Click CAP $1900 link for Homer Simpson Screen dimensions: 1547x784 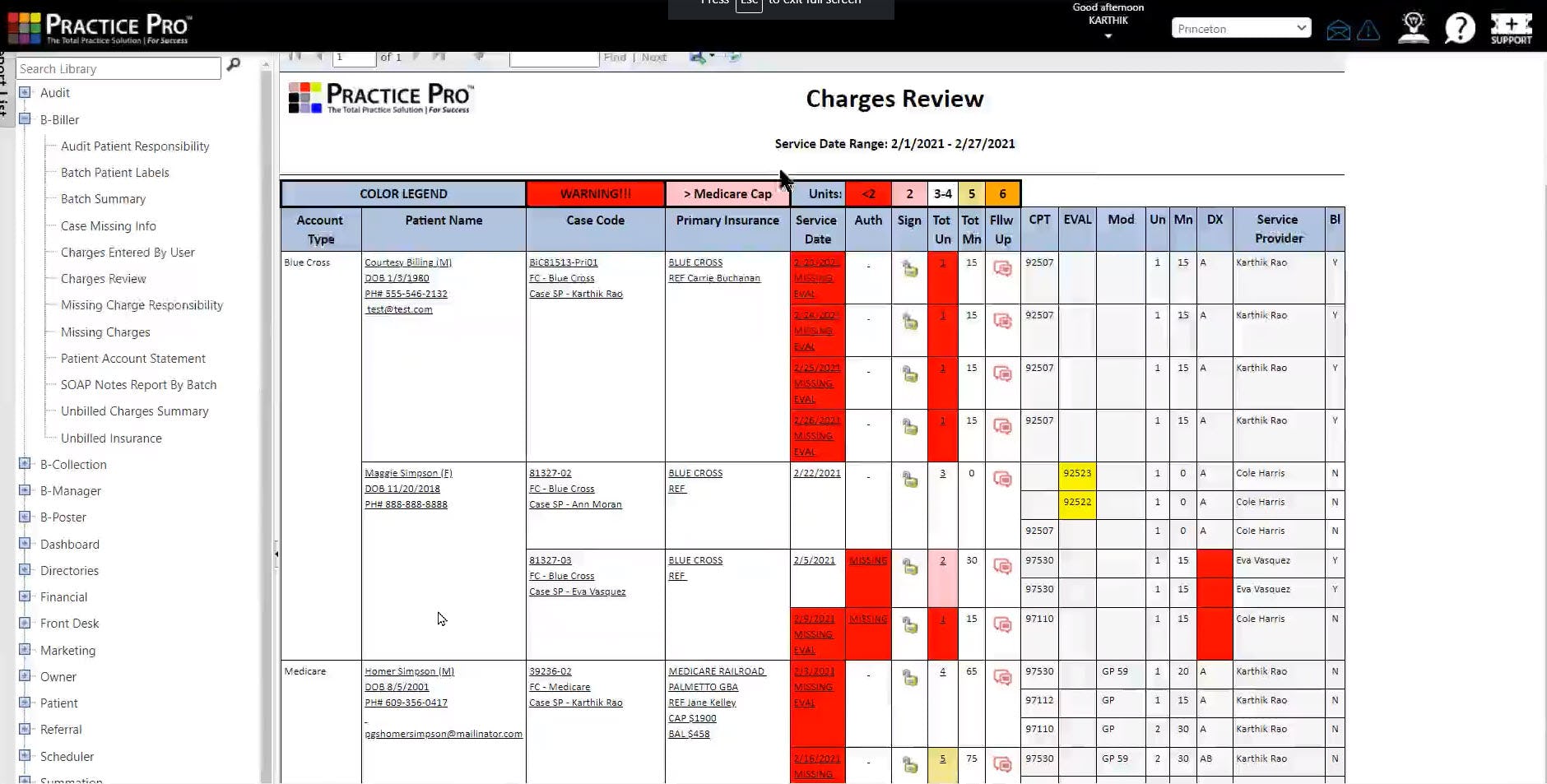pyautogui.click(x=692, y=718)
